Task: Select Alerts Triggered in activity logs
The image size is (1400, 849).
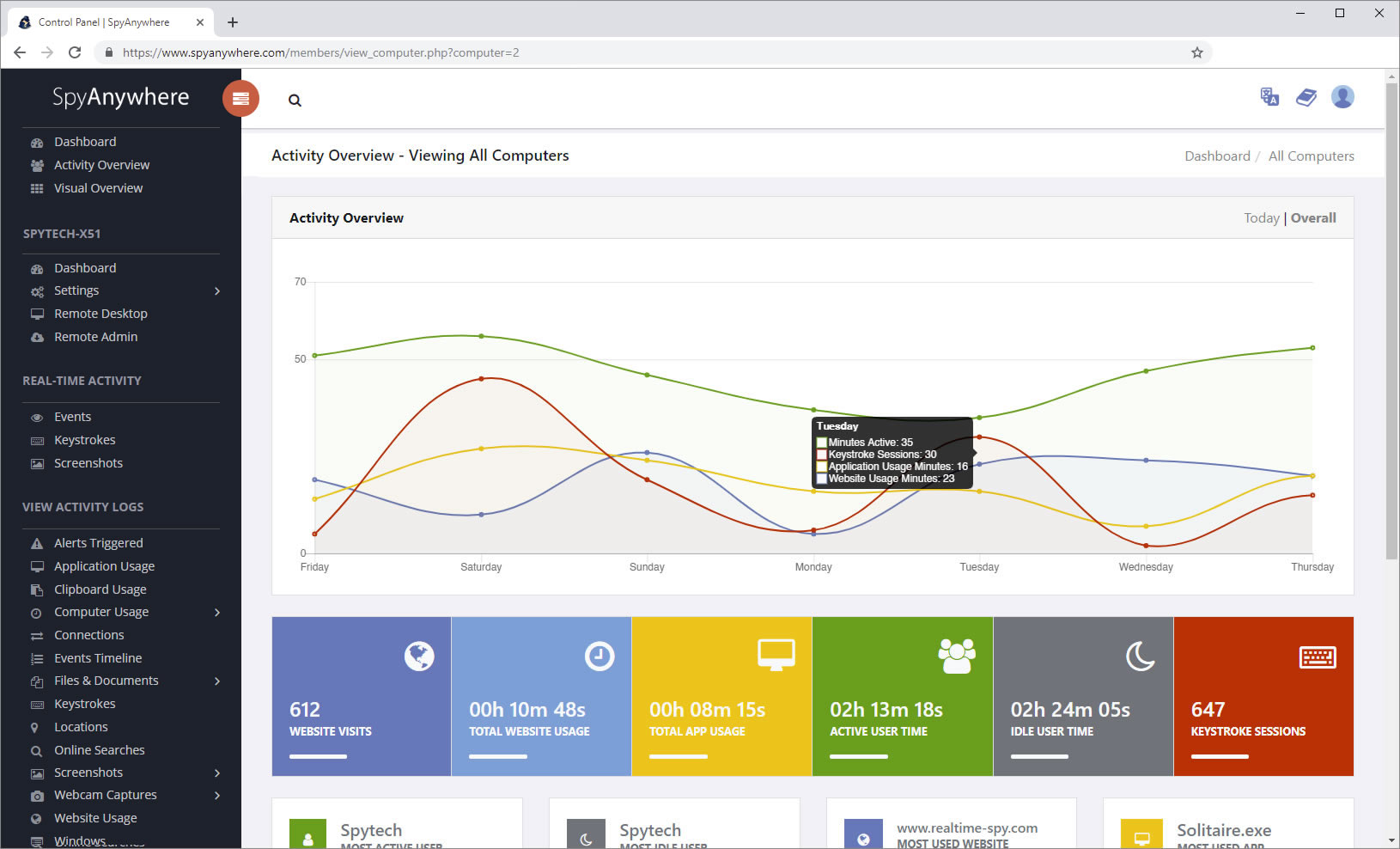Action: point(98,543)
